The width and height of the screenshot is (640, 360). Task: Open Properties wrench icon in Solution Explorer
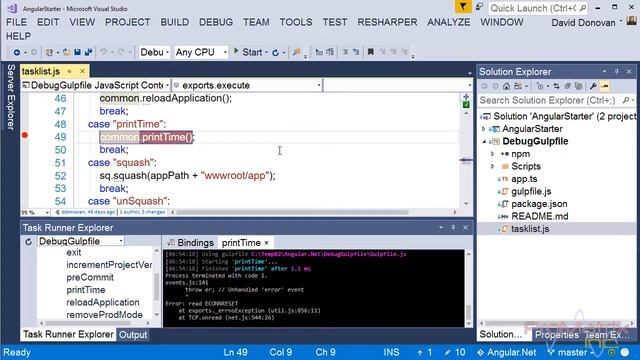tap(593, 86)
